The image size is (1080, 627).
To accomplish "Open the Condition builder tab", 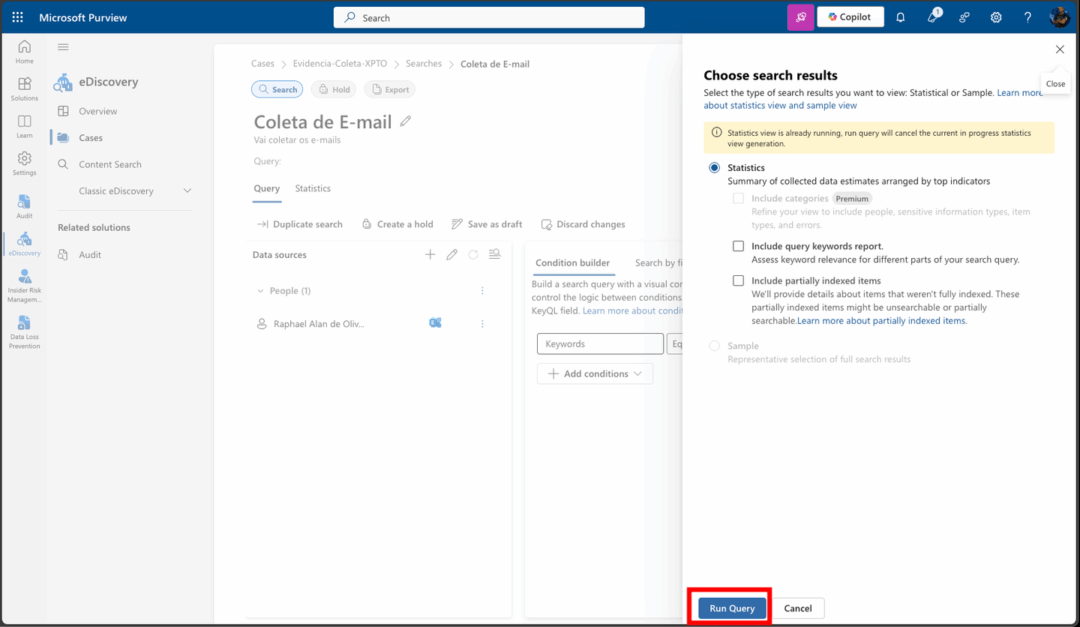I will click(x=572, y=263).
